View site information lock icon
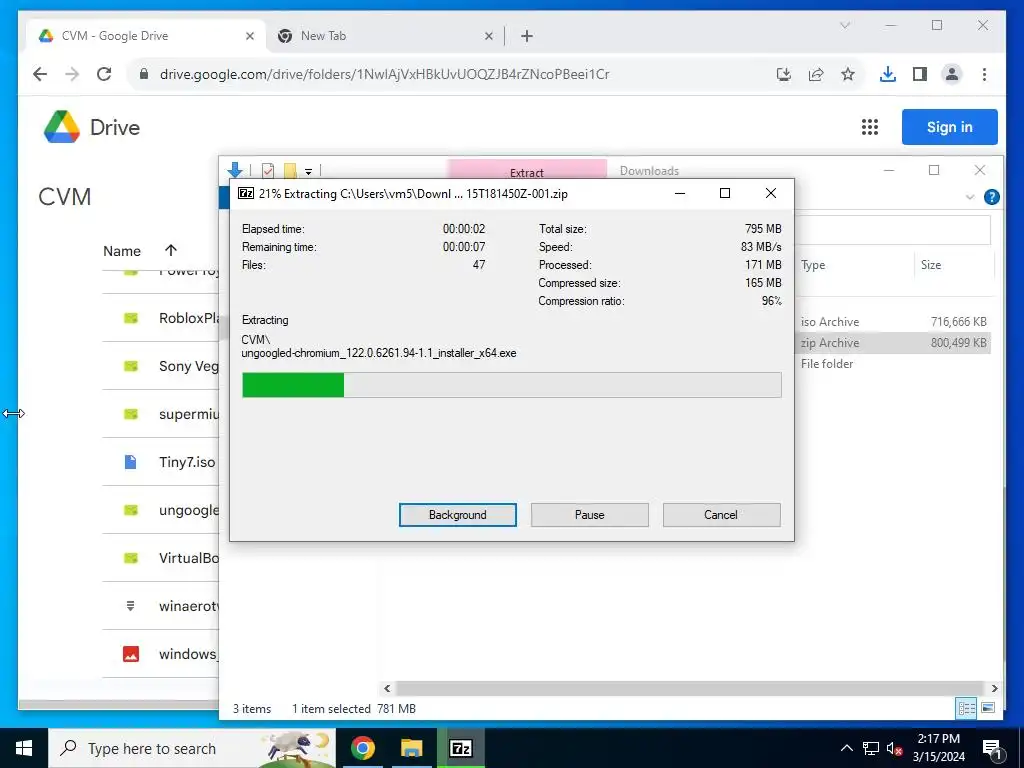The height and width of the screenshot is (768, 1024). 144,74
